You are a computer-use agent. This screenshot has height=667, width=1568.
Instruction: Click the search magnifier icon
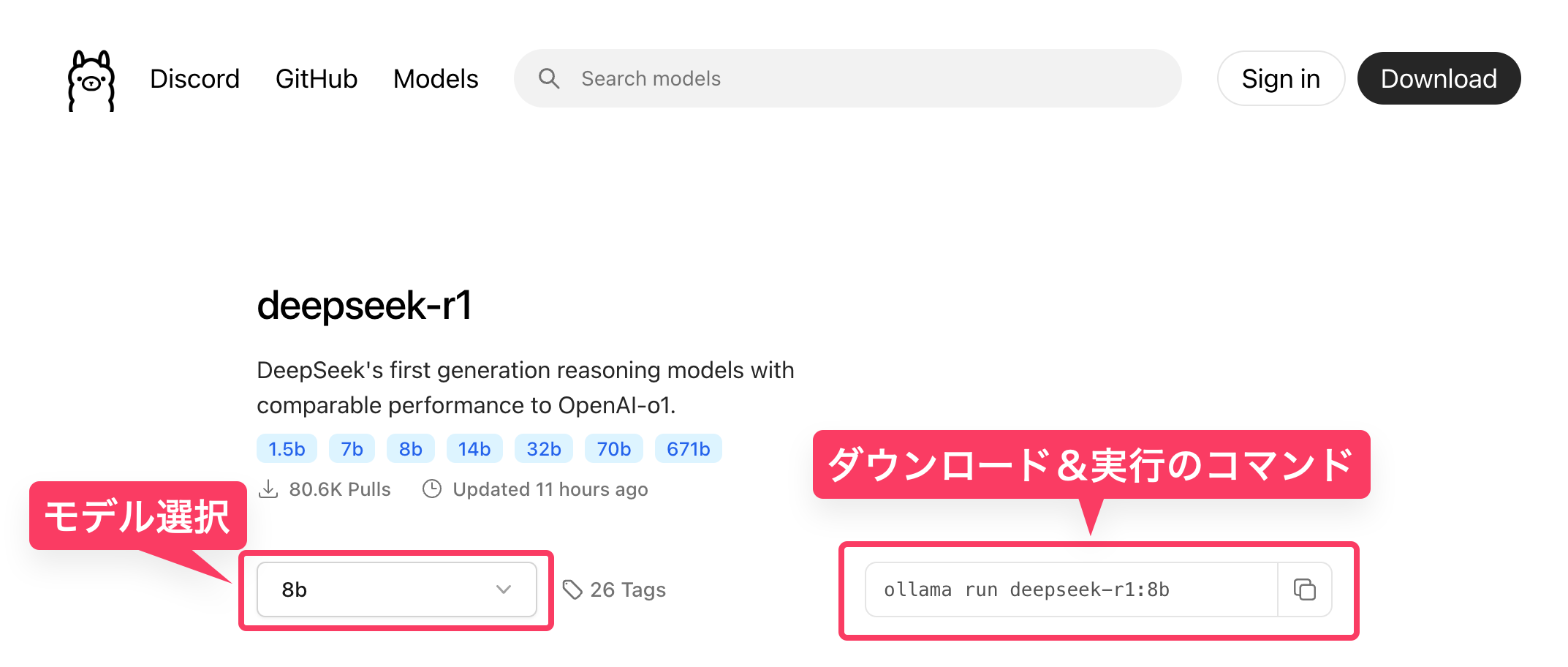coord(549,78)
